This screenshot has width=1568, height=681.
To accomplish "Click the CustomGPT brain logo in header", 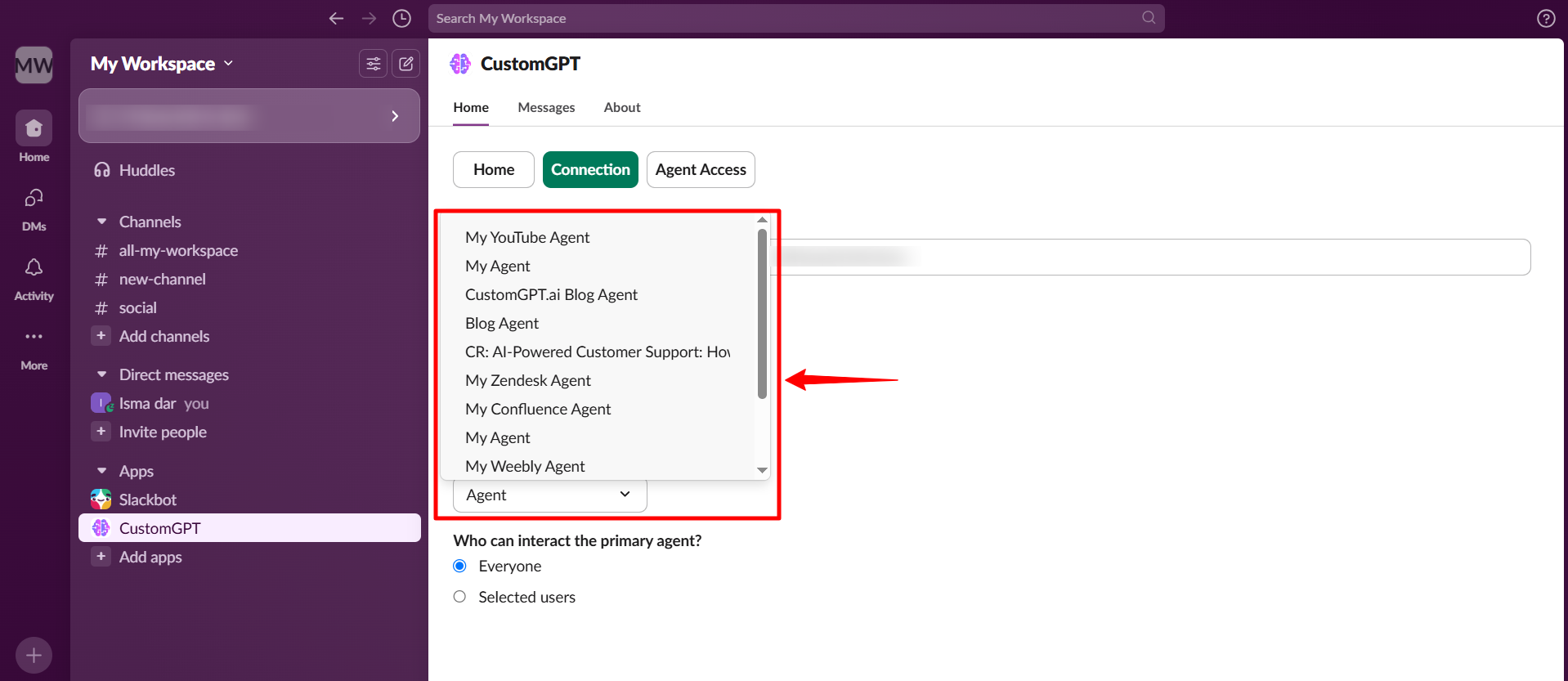I will coord(460,64).
